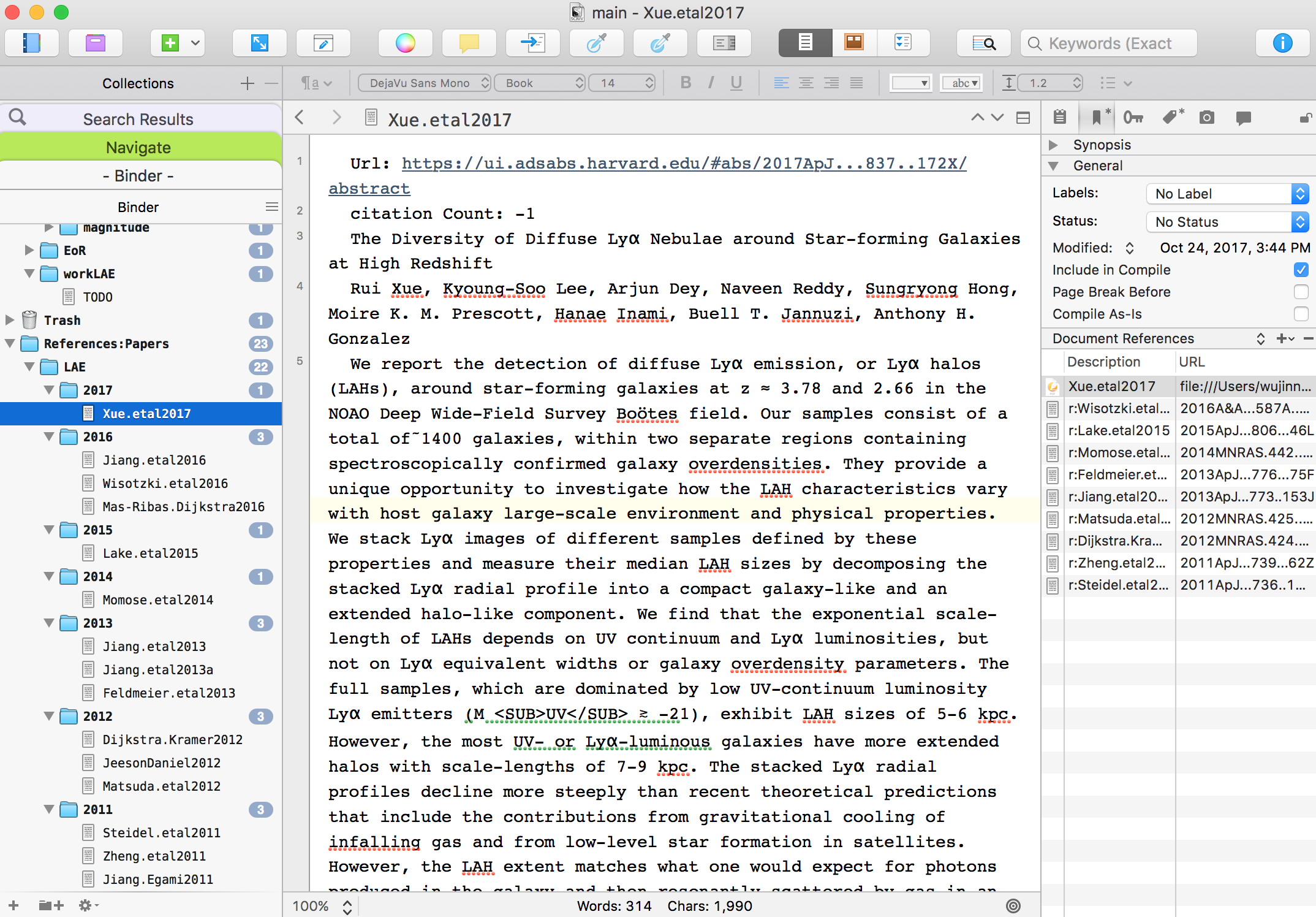Switch to corkboard view mode

point(853,43)
